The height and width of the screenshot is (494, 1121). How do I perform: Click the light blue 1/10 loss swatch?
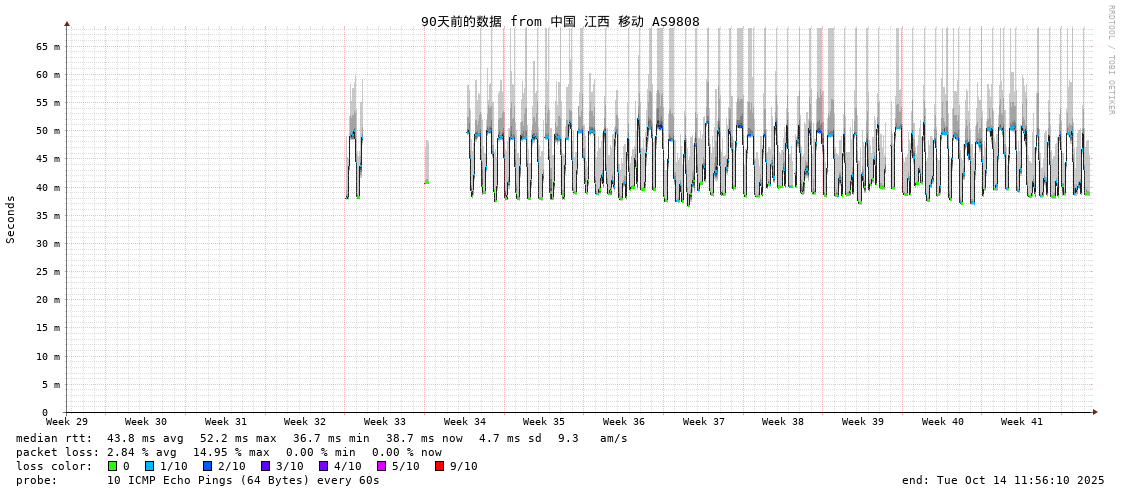coord(149,466)
